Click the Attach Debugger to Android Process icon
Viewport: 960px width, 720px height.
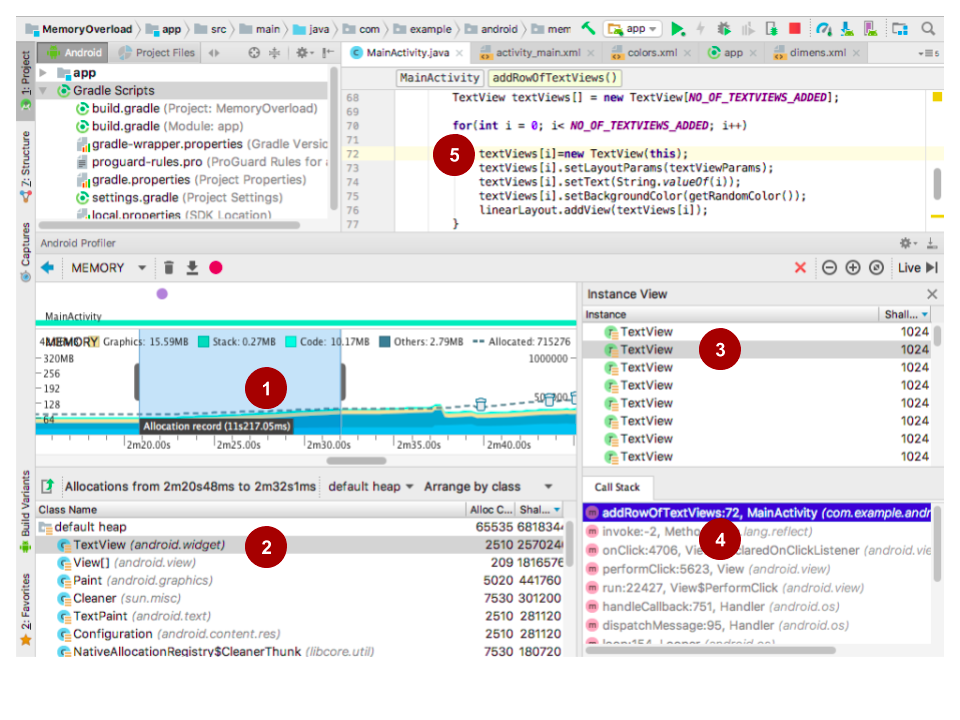(x=771, y=29)
